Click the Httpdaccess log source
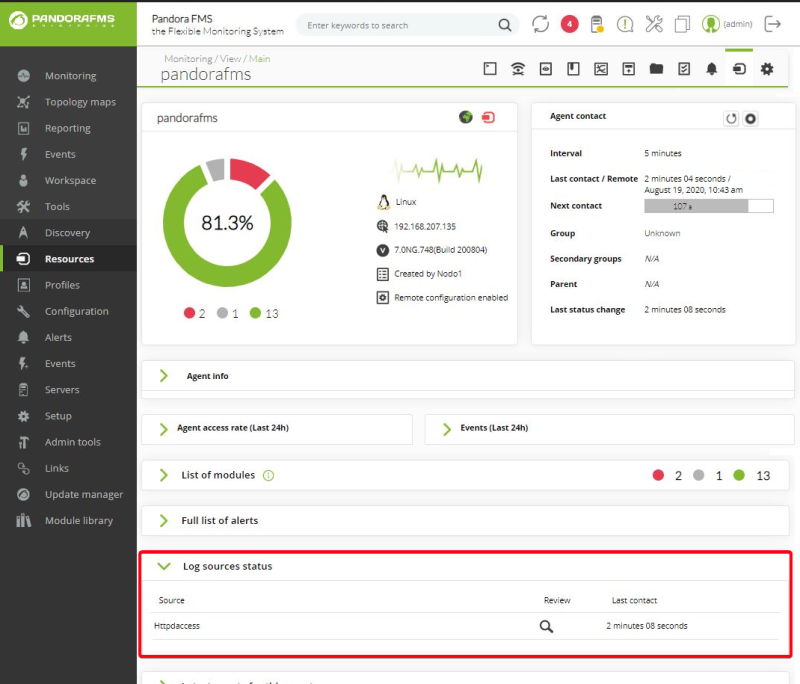The image size is (800, 684). [x=177, y=626]
